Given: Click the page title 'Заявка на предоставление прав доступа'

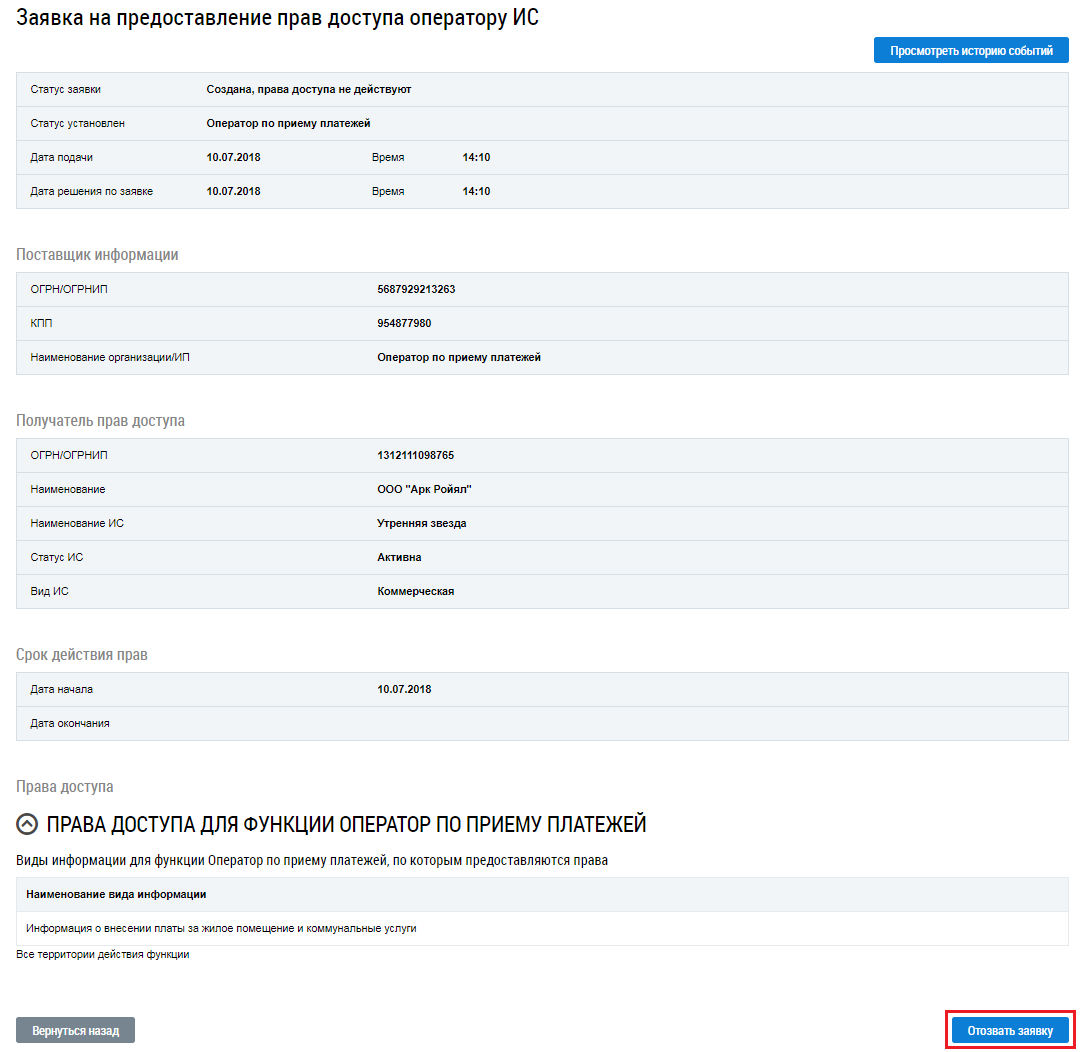Looking at the screenshot, I should 277,17.
